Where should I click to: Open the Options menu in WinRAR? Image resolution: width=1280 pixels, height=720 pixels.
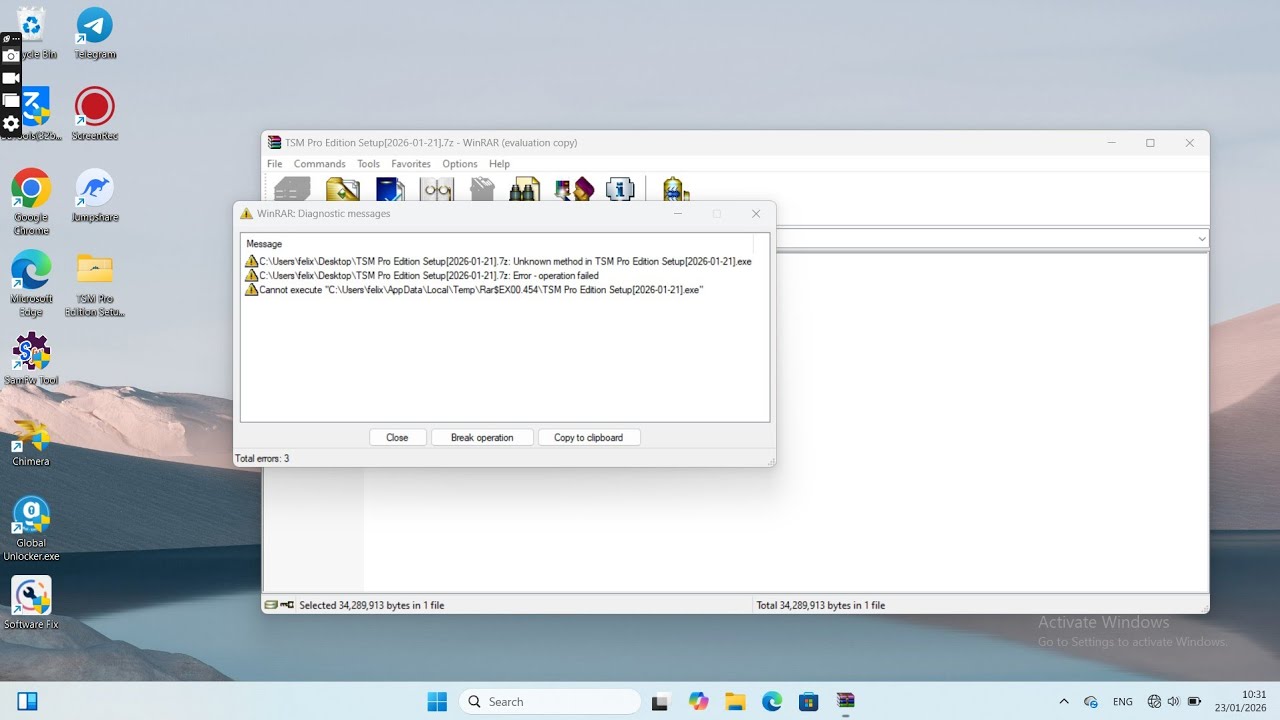(x=460, y=164)
